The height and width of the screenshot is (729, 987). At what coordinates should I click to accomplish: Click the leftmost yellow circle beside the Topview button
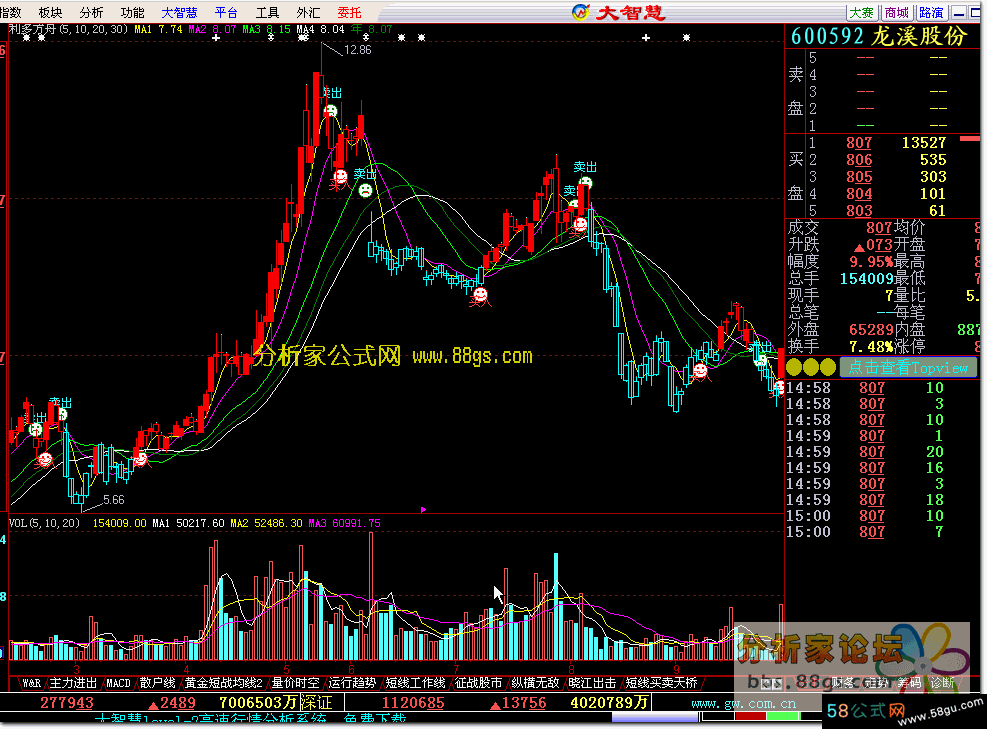[794, 367]
